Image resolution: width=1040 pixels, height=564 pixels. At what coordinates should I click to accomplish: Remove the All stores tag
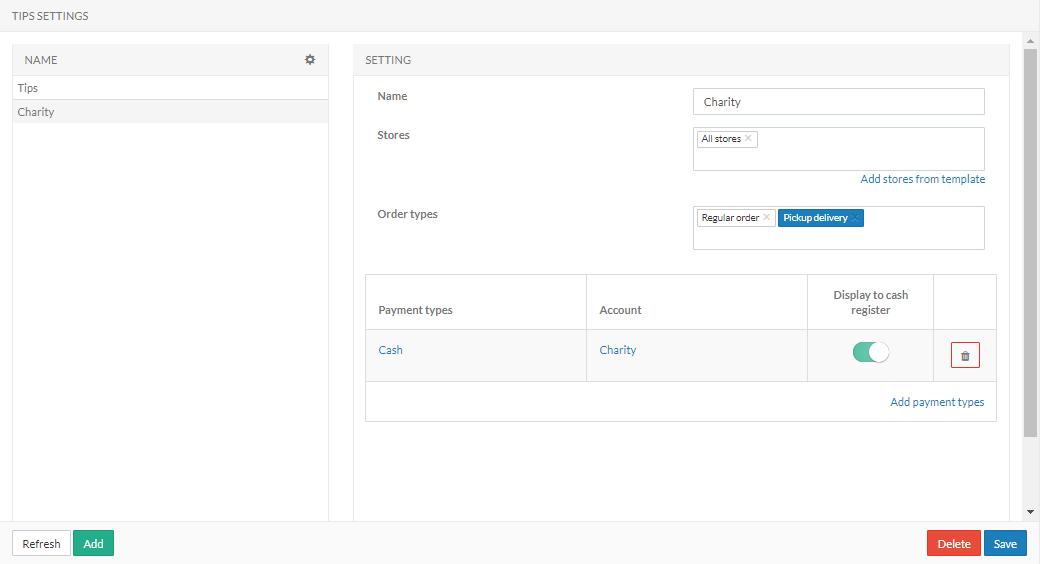point(749,139)
